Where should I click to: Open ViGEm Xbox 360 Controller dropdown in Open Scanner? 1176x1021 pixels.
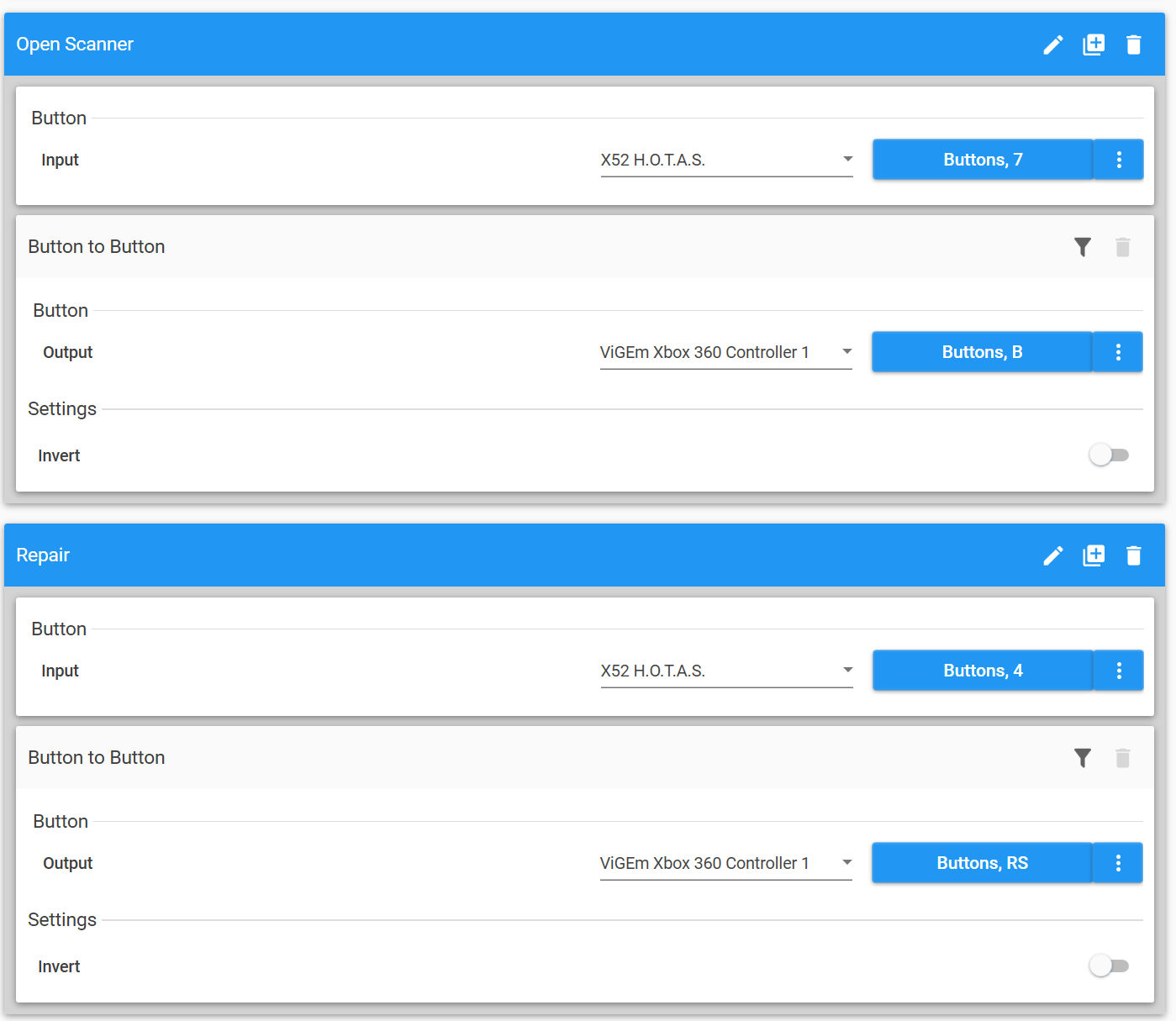click(x=725, y=352)
